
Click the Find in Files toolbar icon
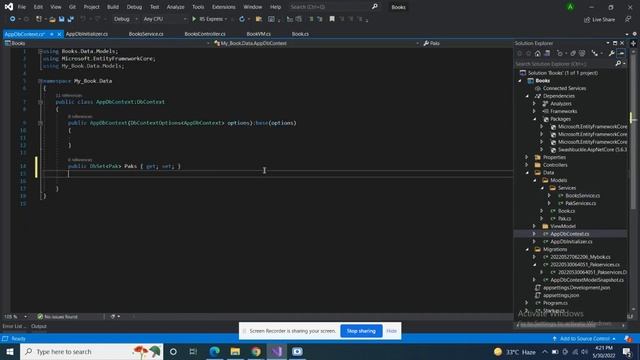(x=259, y=19)
